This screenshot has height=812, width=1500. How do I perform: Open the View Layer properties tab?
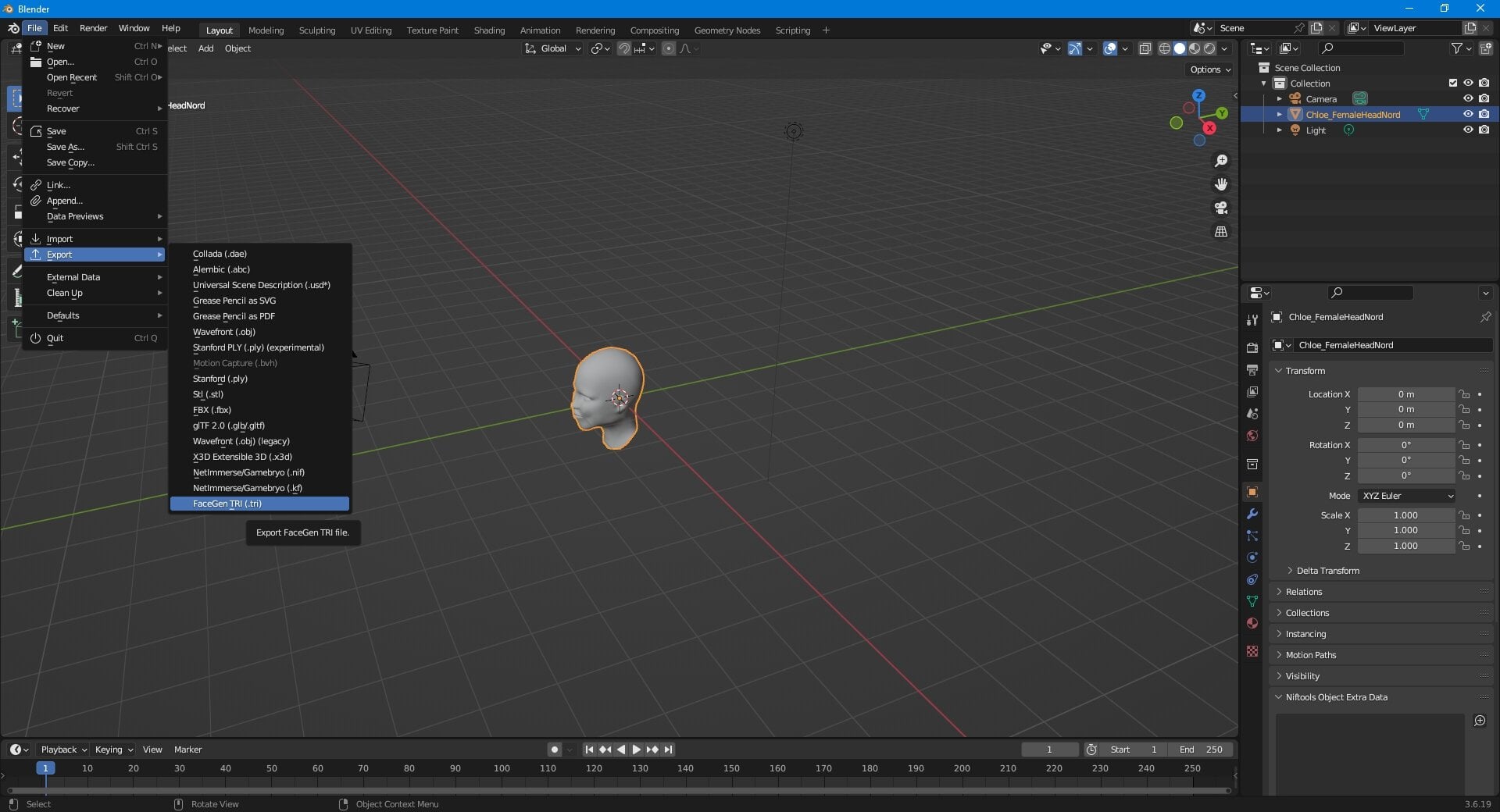tap(1252, 391)
